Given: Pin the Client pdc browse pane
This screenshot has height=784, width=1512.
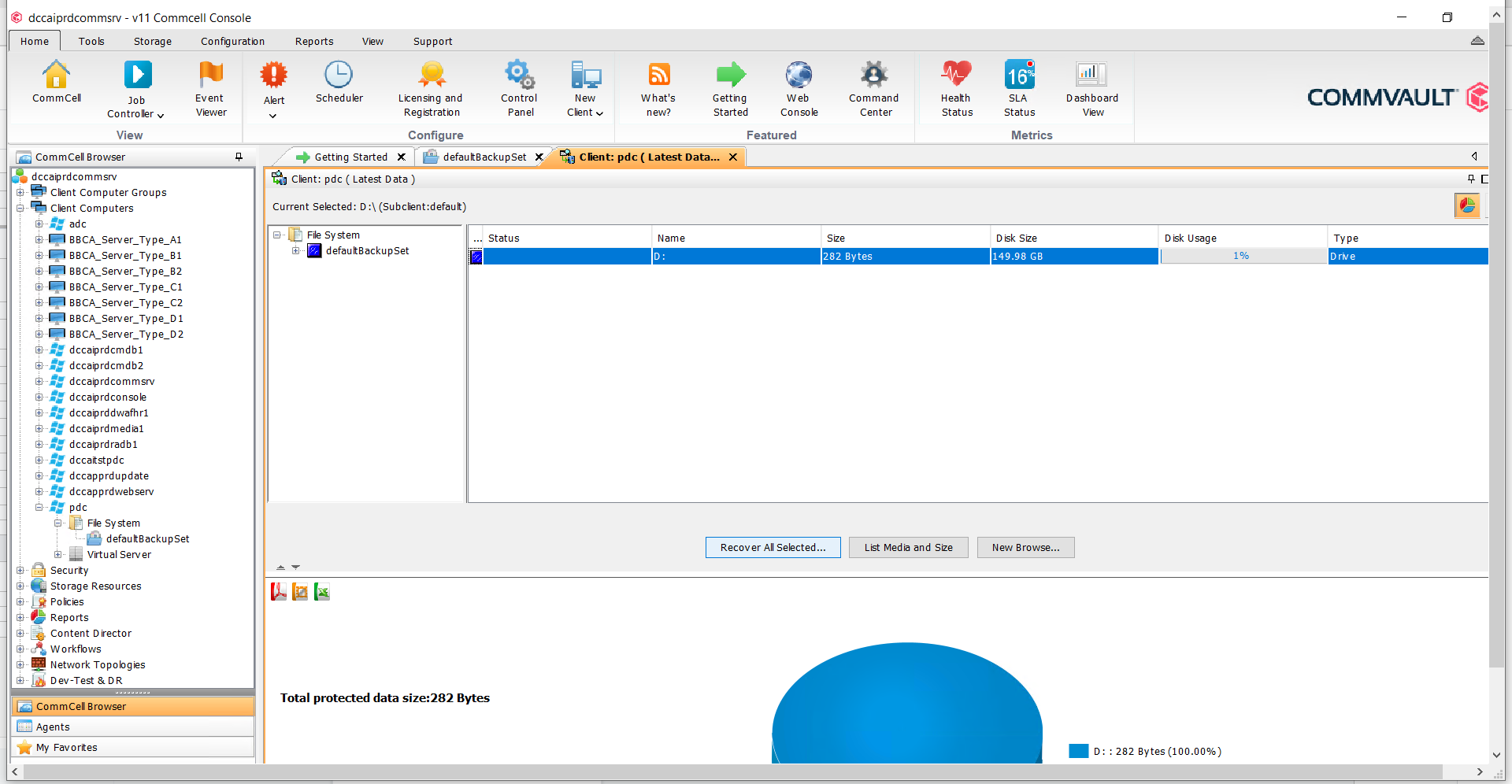Looking at the screenshot, I should 1471,179.
